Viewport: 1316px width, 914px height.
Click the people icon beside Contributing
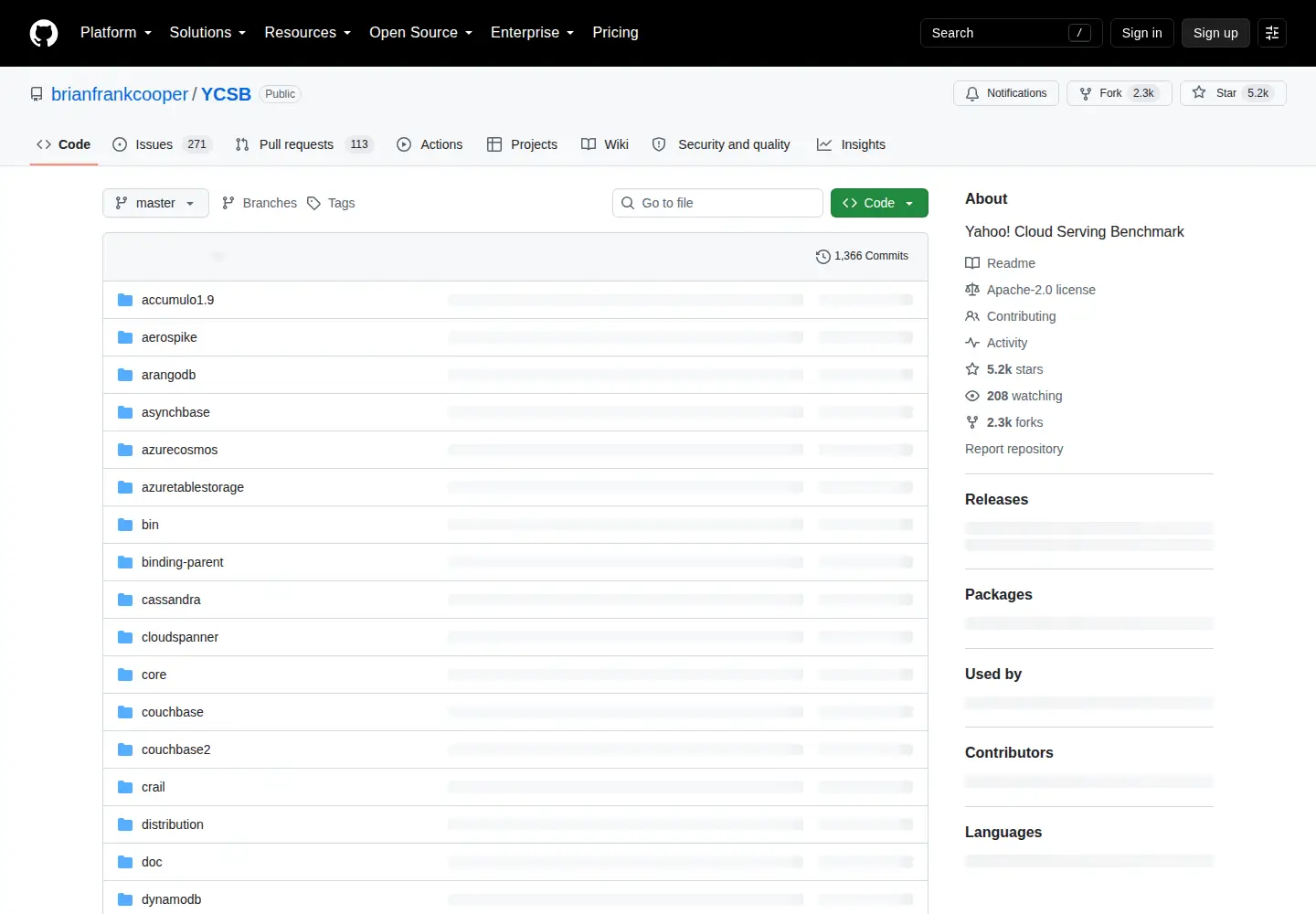pos(972,316)
